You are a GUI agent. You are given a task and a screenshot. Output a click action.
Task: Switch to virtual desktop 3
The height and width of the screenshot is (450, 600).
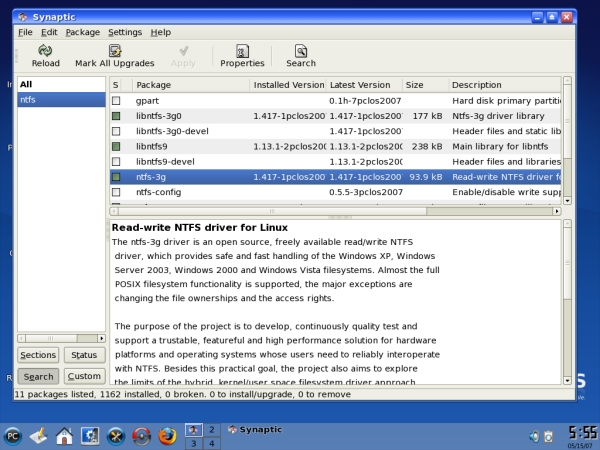point(194,443)
